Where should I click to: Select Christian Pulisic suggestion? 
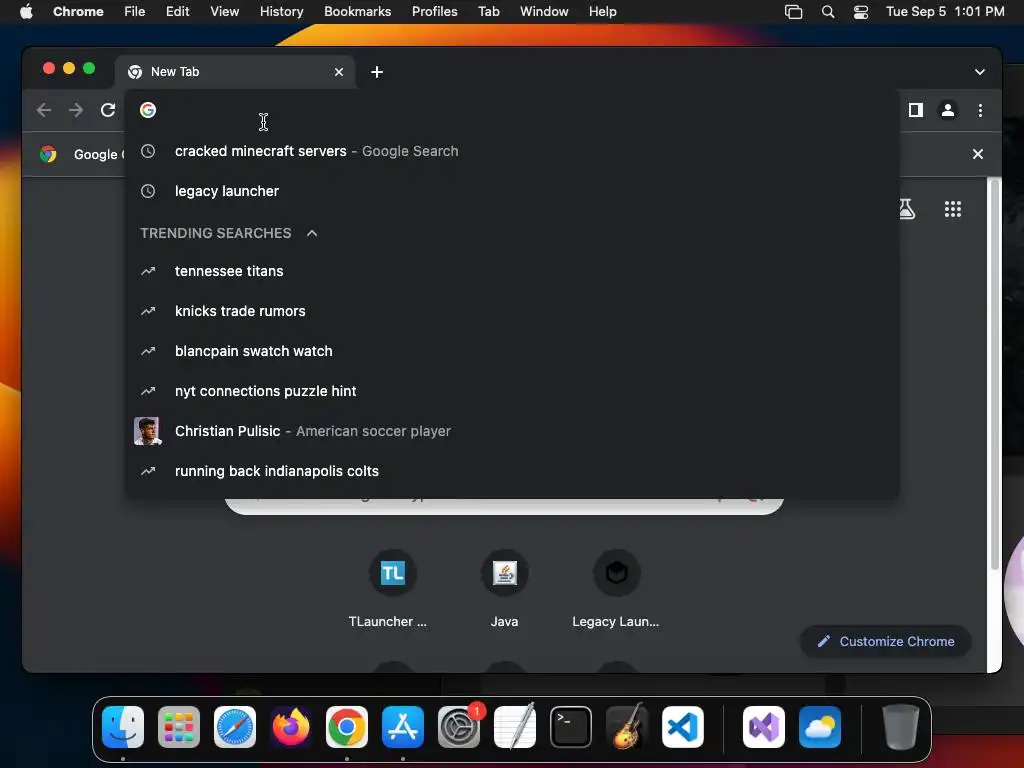[512, 431]
